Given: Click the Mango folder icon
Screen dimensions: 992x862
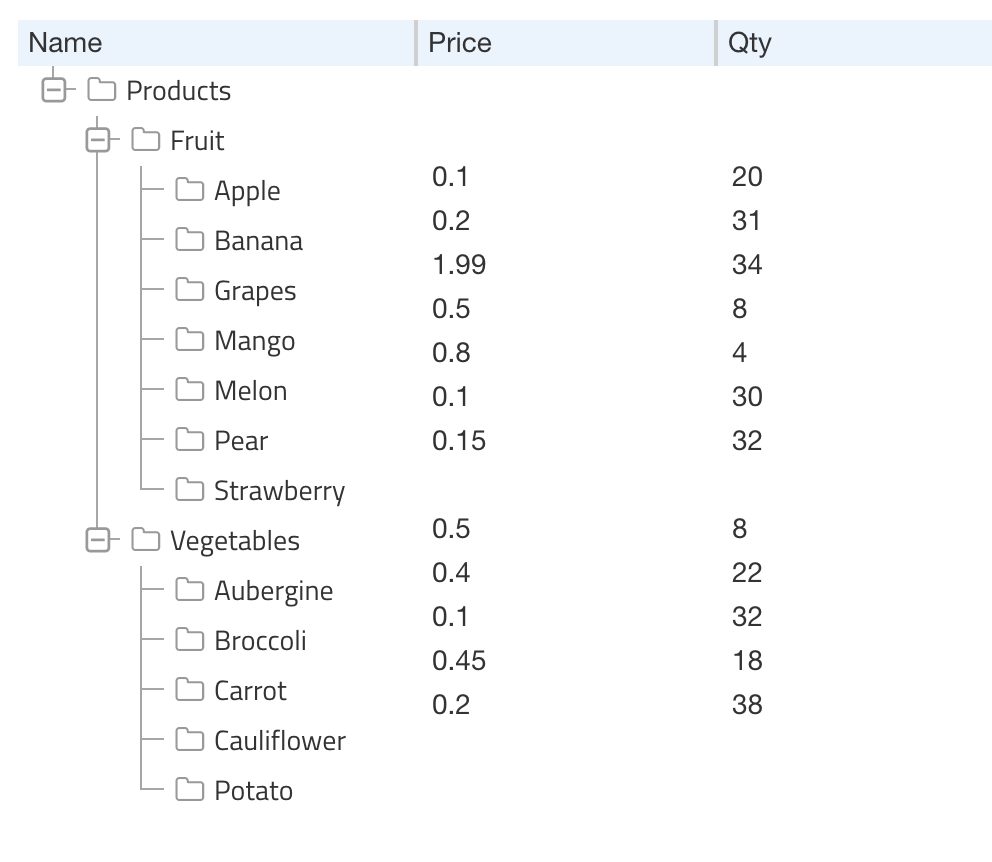Looking at the screenshot, I should click(189, 340).
